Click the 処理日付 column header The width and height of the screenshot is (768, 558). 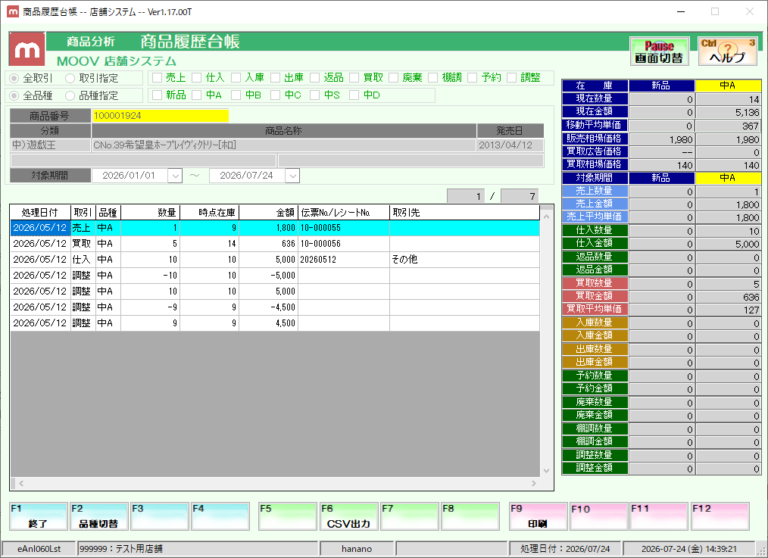click(40, 213)
